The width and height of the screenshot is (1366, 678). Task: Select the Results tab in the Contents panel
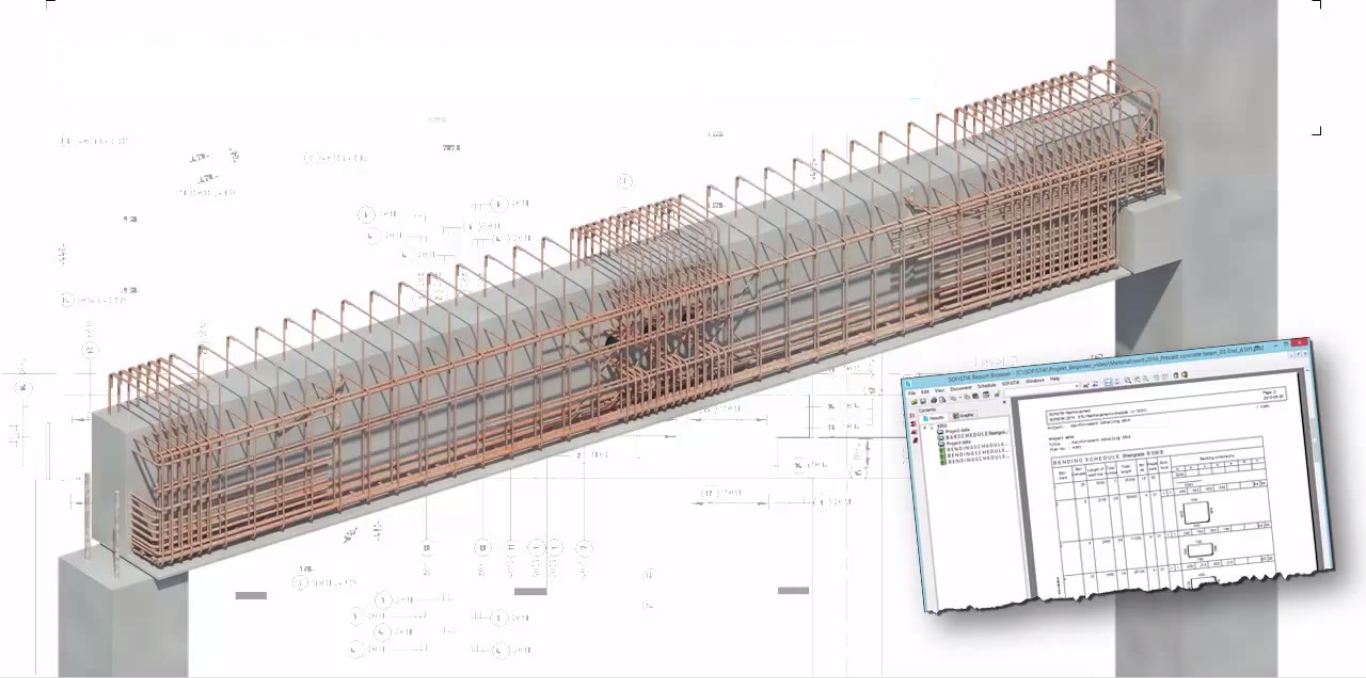936,417
